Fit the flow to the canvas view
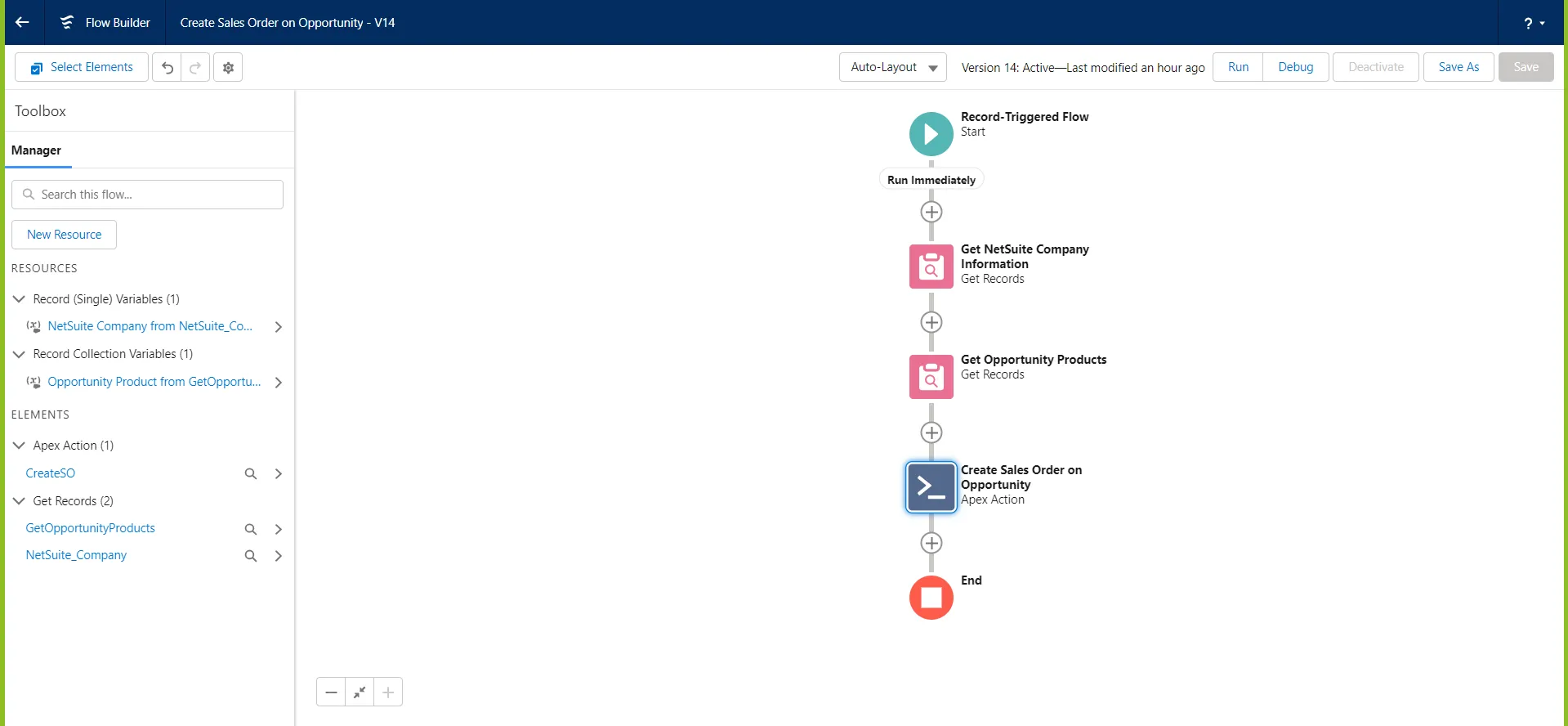Screen dimensions: 1568x726 click(360, 692)
